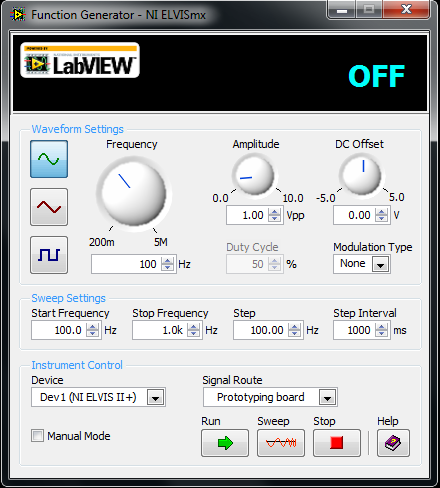The height and width of the screenshot is (488, 440).
Task: Click the Start Frequency stepper arrows
Action: (x=93, y=330)
